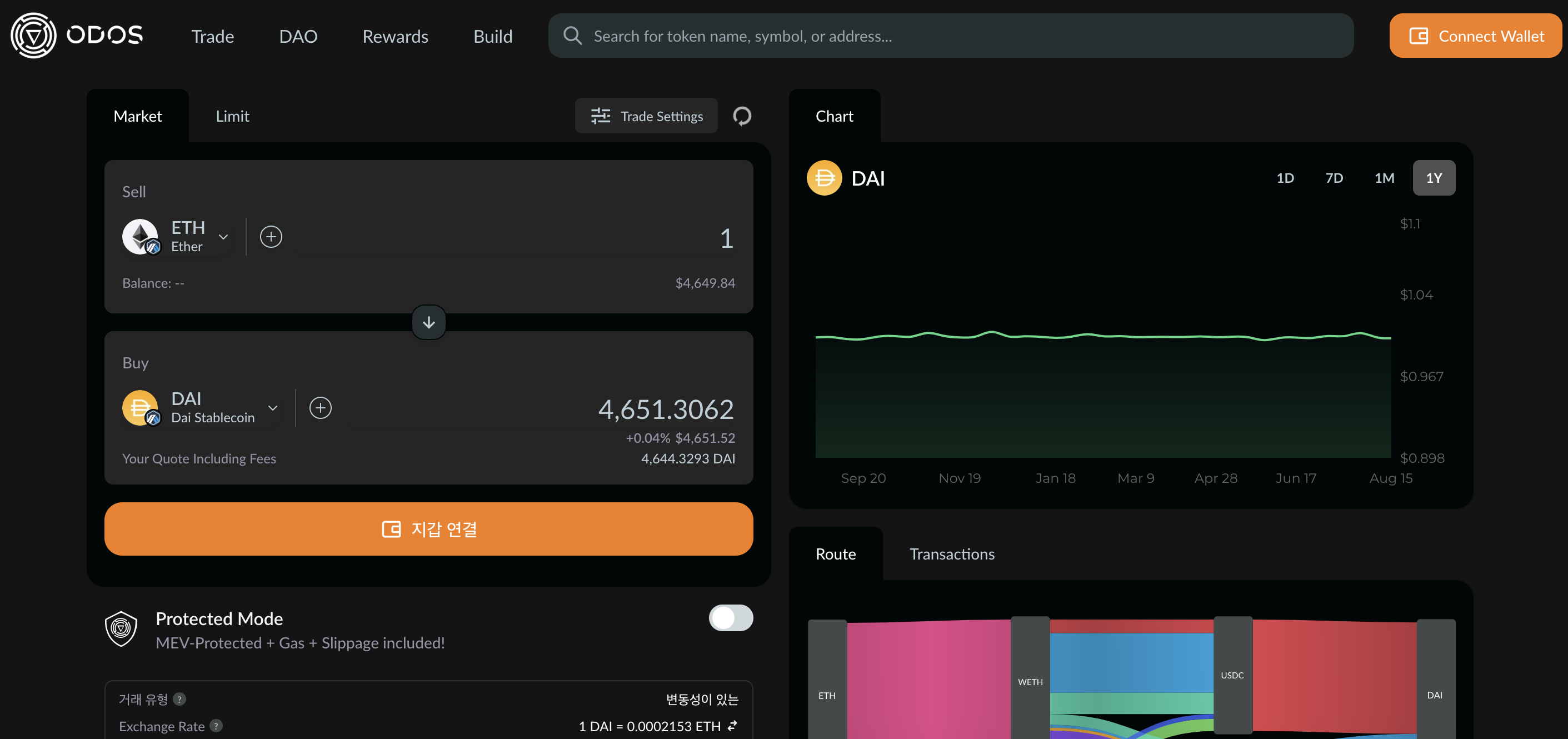Toggle the Protected Mode switch
This screenshot has width=1568, height=739.
click(731, 618)
